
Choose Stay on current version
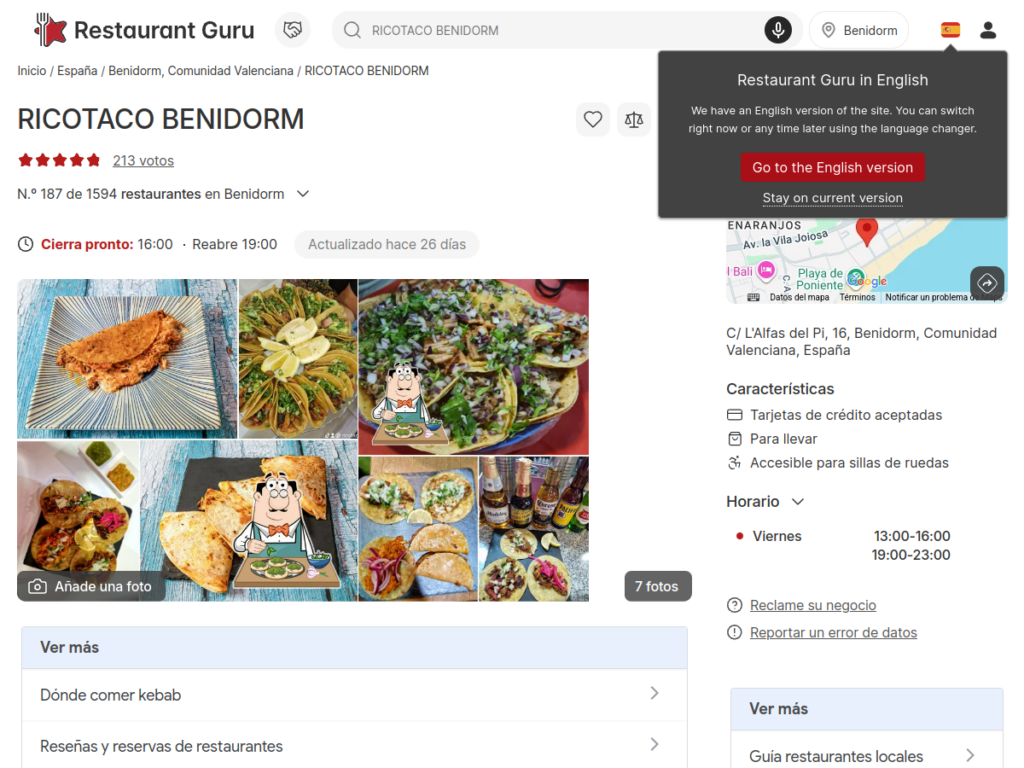tap(833, 198)
